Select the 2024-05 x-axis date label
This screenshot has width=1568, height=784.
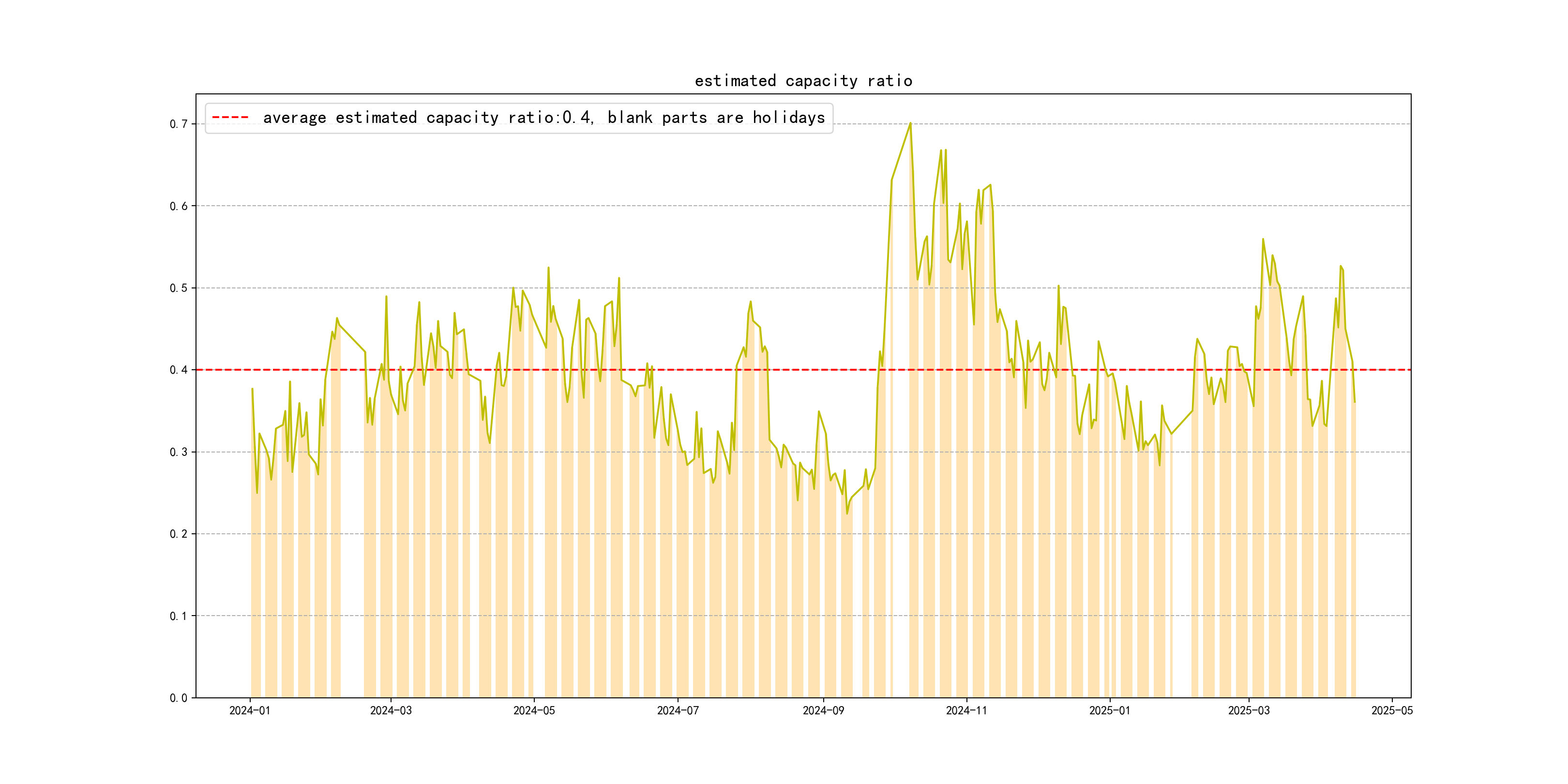(x=534, y=710)
